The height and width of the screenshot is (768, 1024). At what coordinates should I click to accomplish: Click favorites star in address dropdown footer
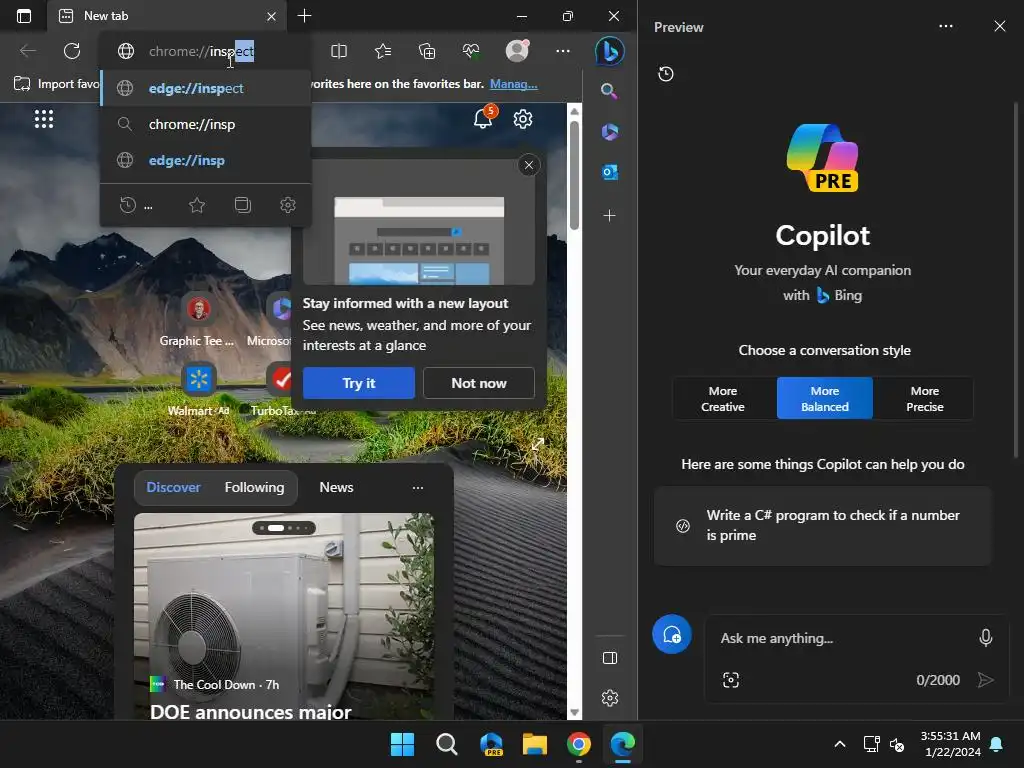tap(197, 206)
